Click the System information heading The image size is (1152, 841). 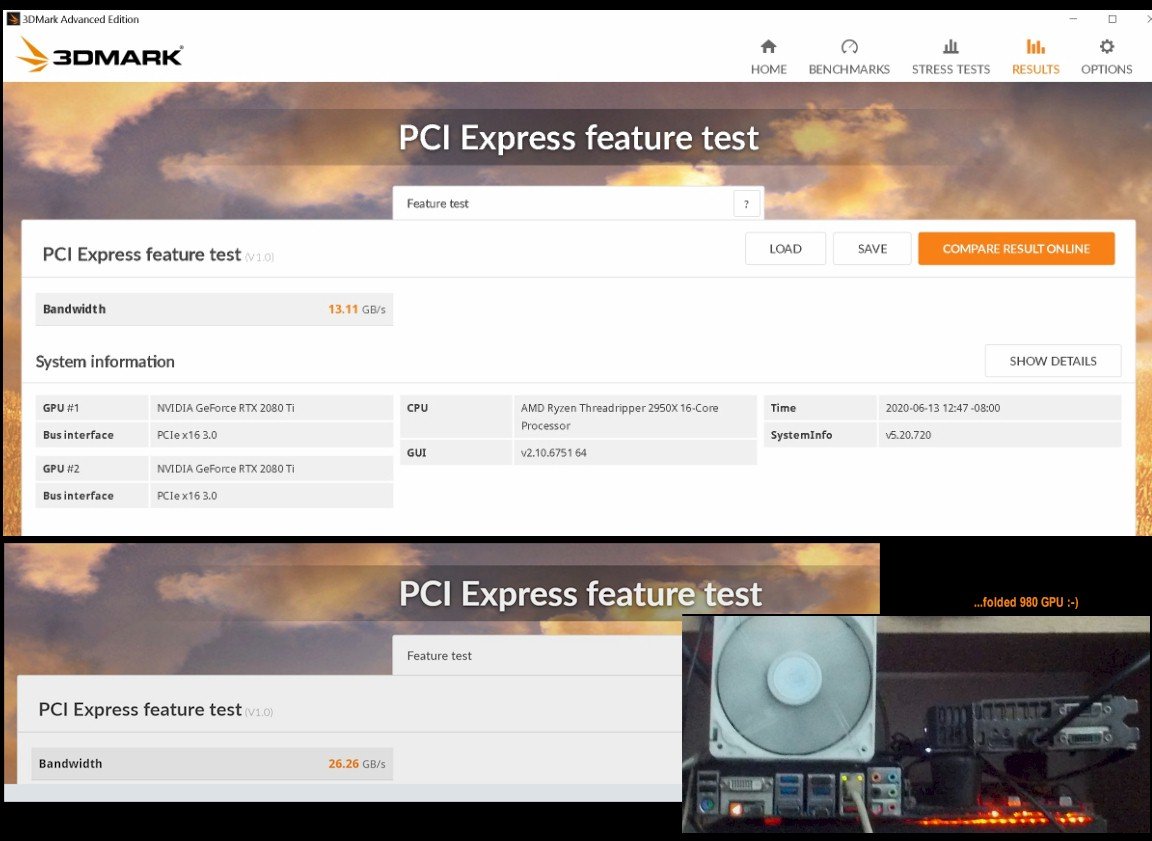[x=105, y=361]
